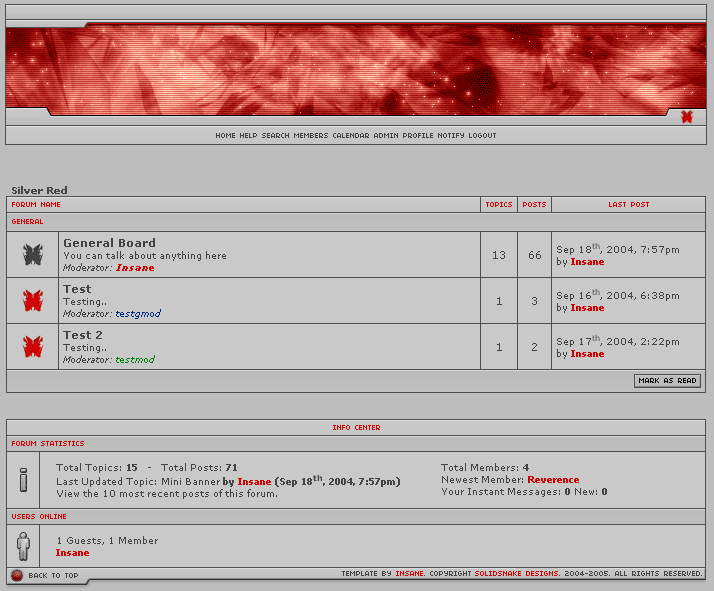Click the red icon beside Test forum

click(x=33, y=301)
